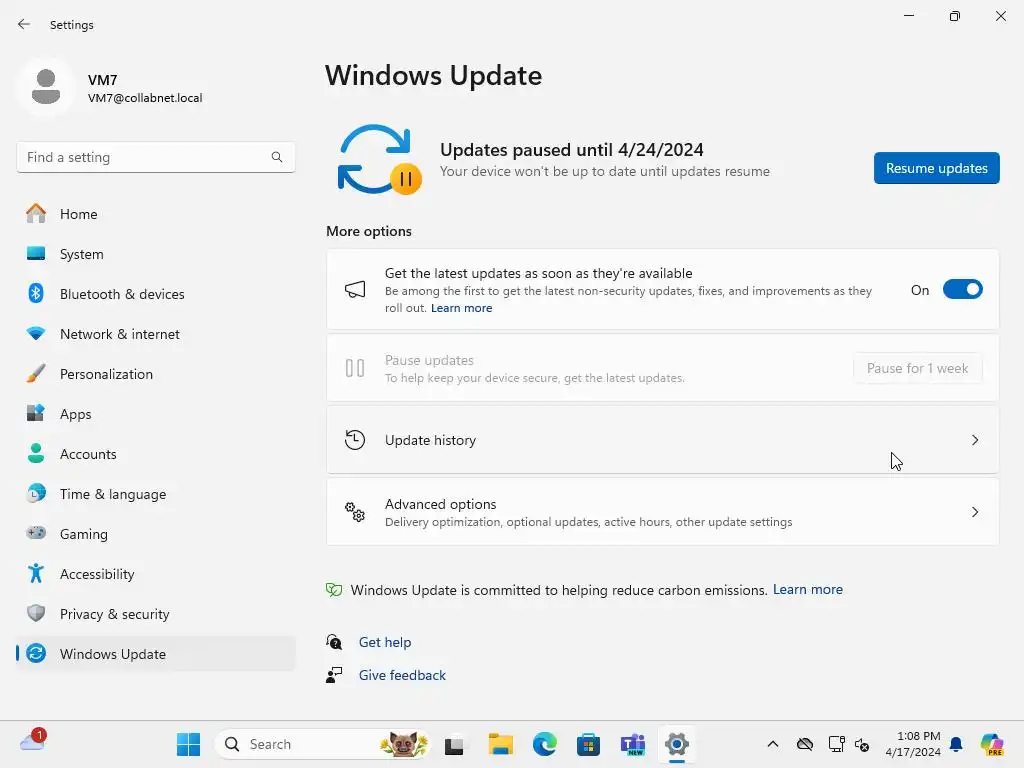Click the notification bell in system tray
This screenshot has width=1024, height=768.
(956, 744)
